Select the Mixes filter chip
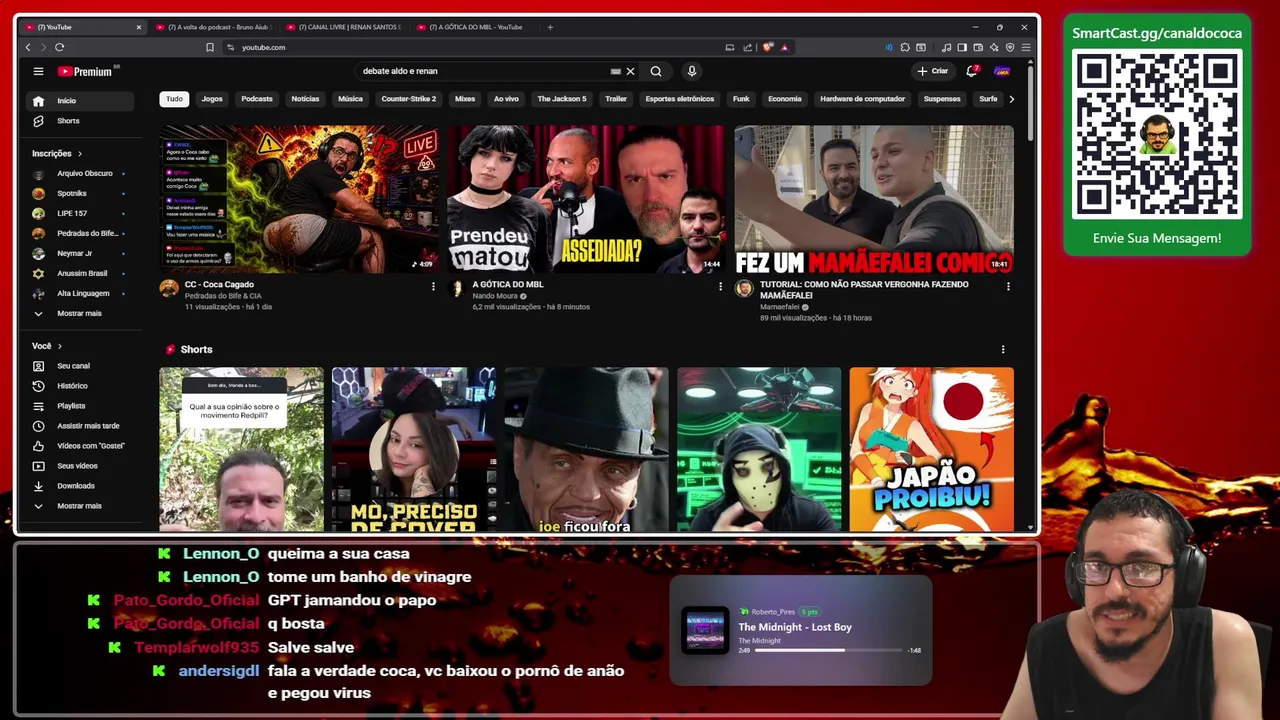This screenshot has height=720, width=1280. [x=465, y=99]
